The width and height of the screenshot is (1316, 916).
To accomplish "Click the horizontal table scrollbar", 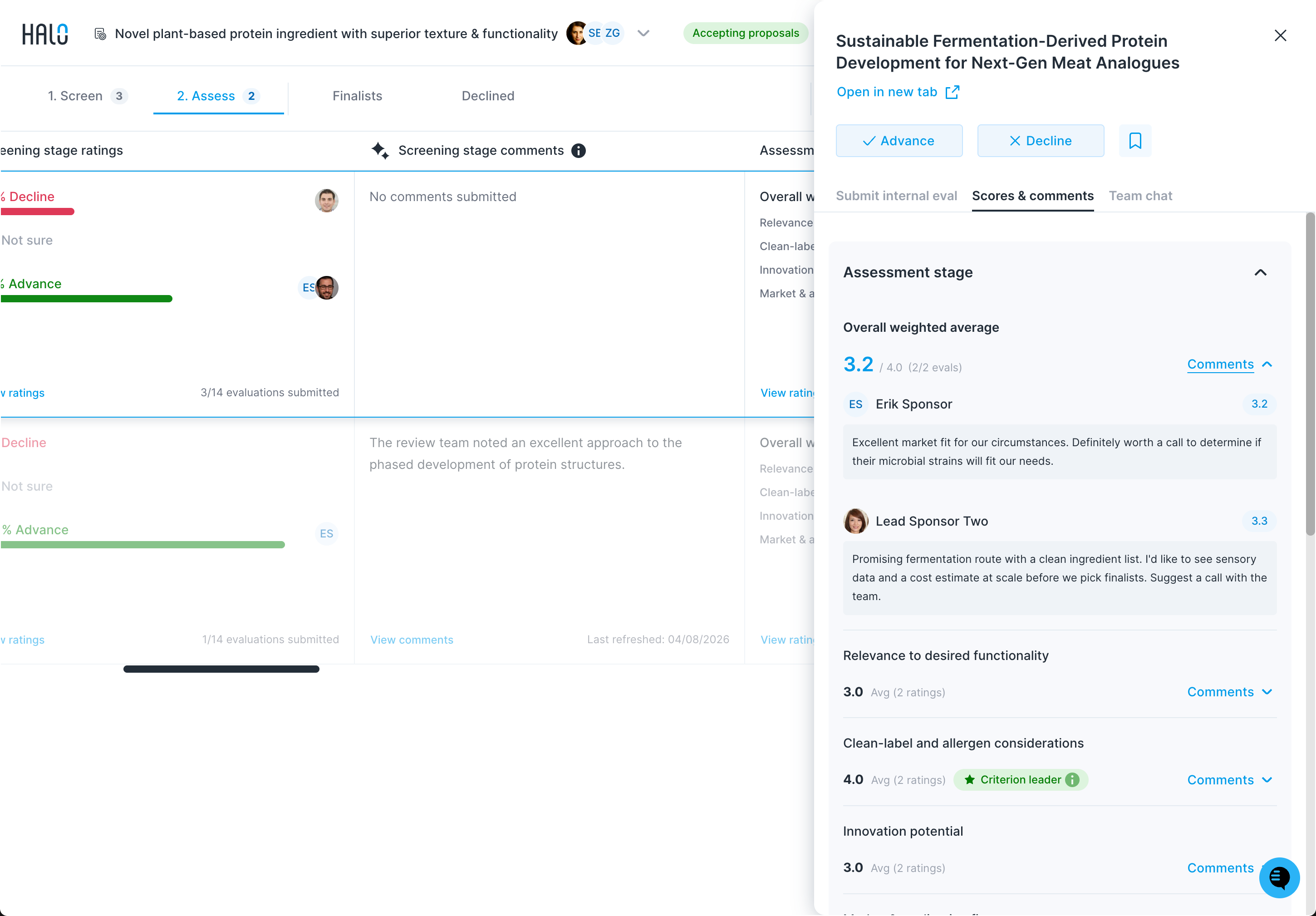I will (x=221, y=669).
